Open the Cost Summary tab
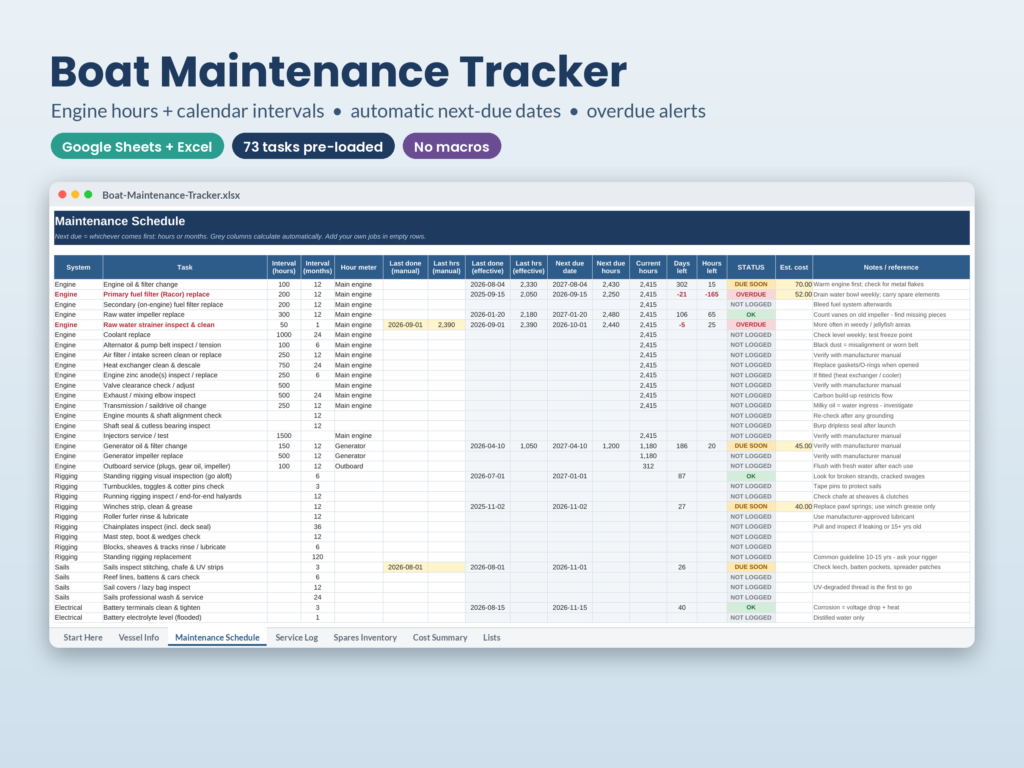This screenshot has height=768, width=1024. (x=440, y=637)
